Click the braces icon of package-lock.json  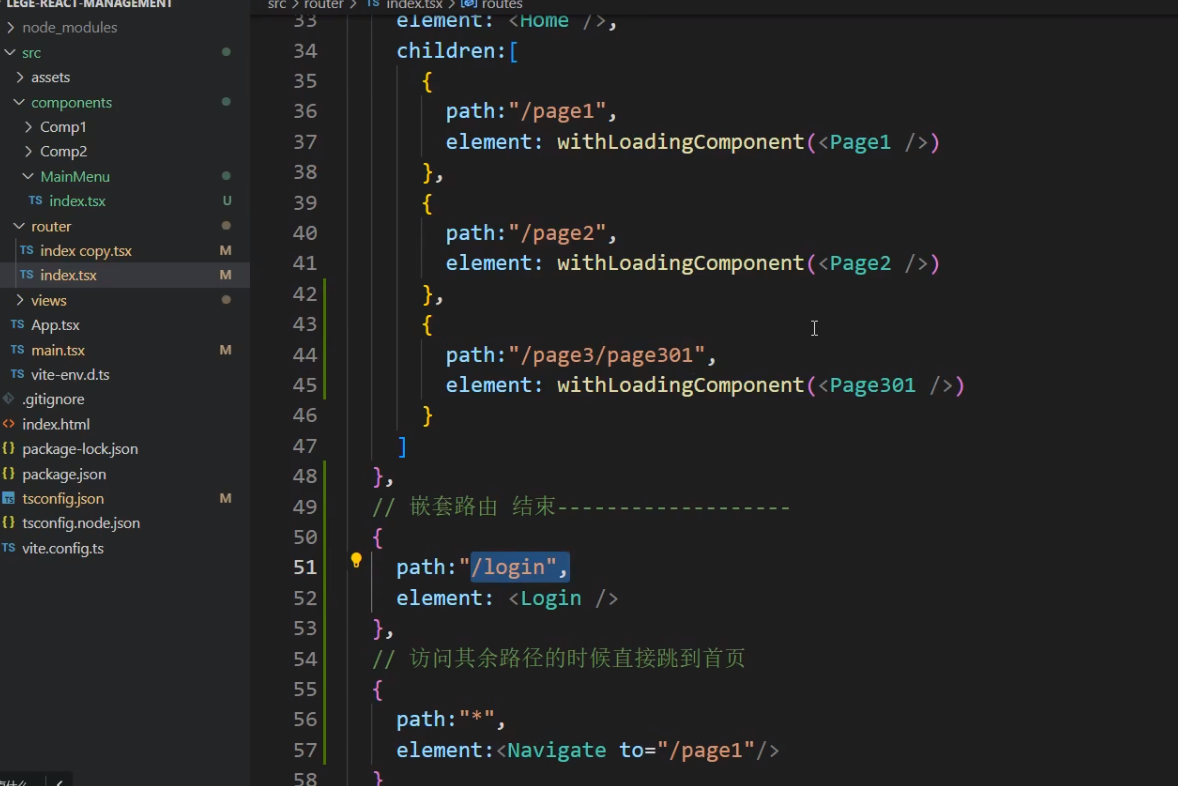[x=8, y=449]
